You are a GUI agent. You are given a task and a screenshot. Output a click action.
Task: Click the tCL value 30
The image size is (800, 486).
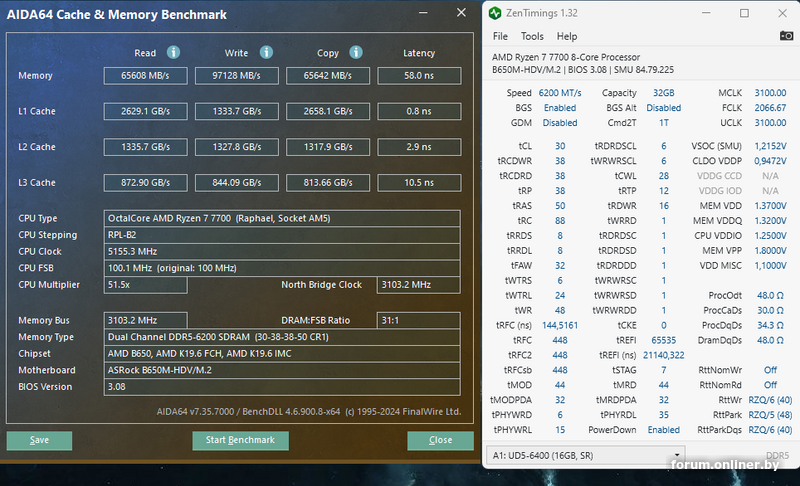pyautogui.click(x=560, y=146)
